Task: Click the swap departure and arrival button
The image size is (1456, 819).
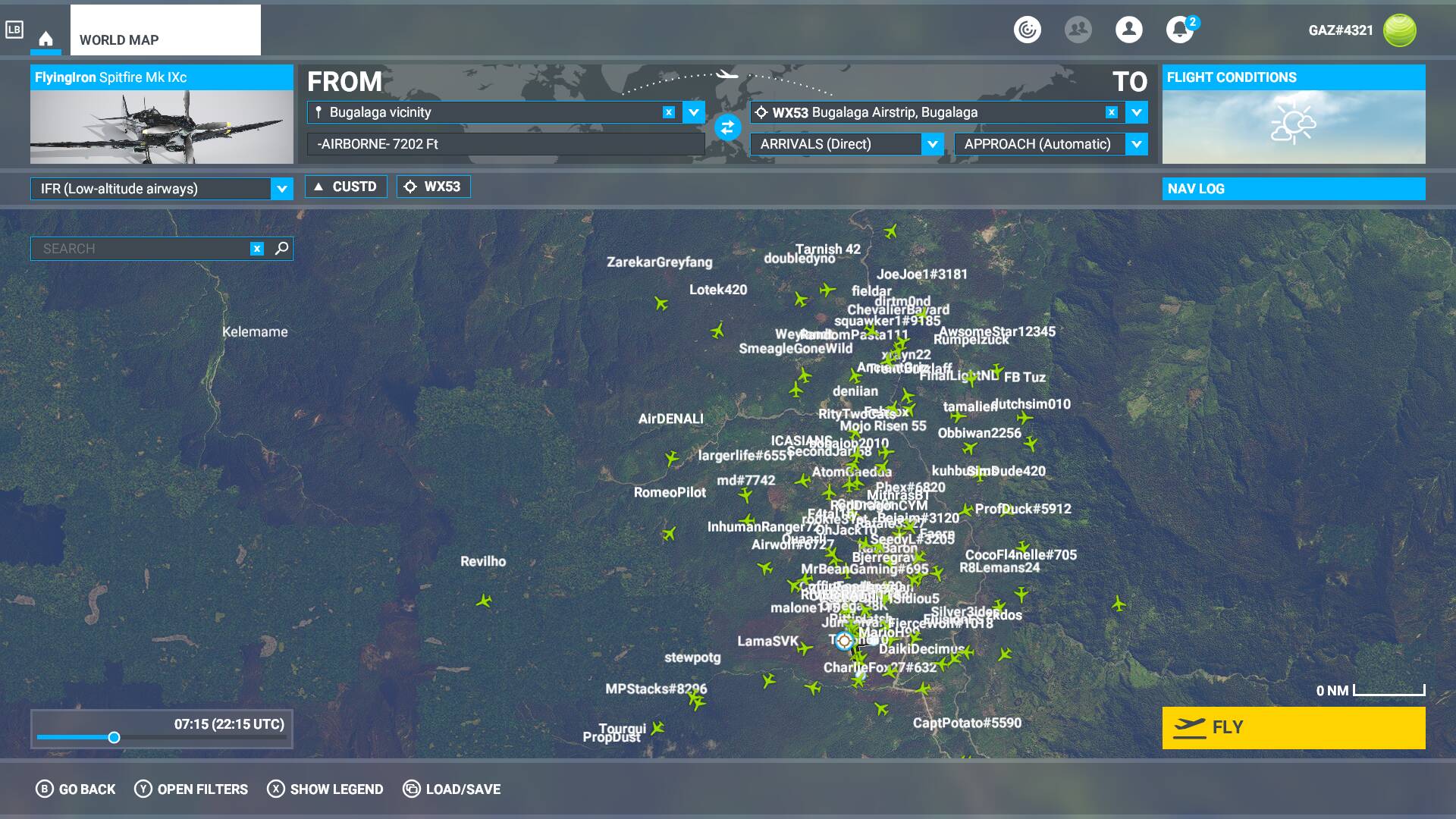Action: click(727, 127)
